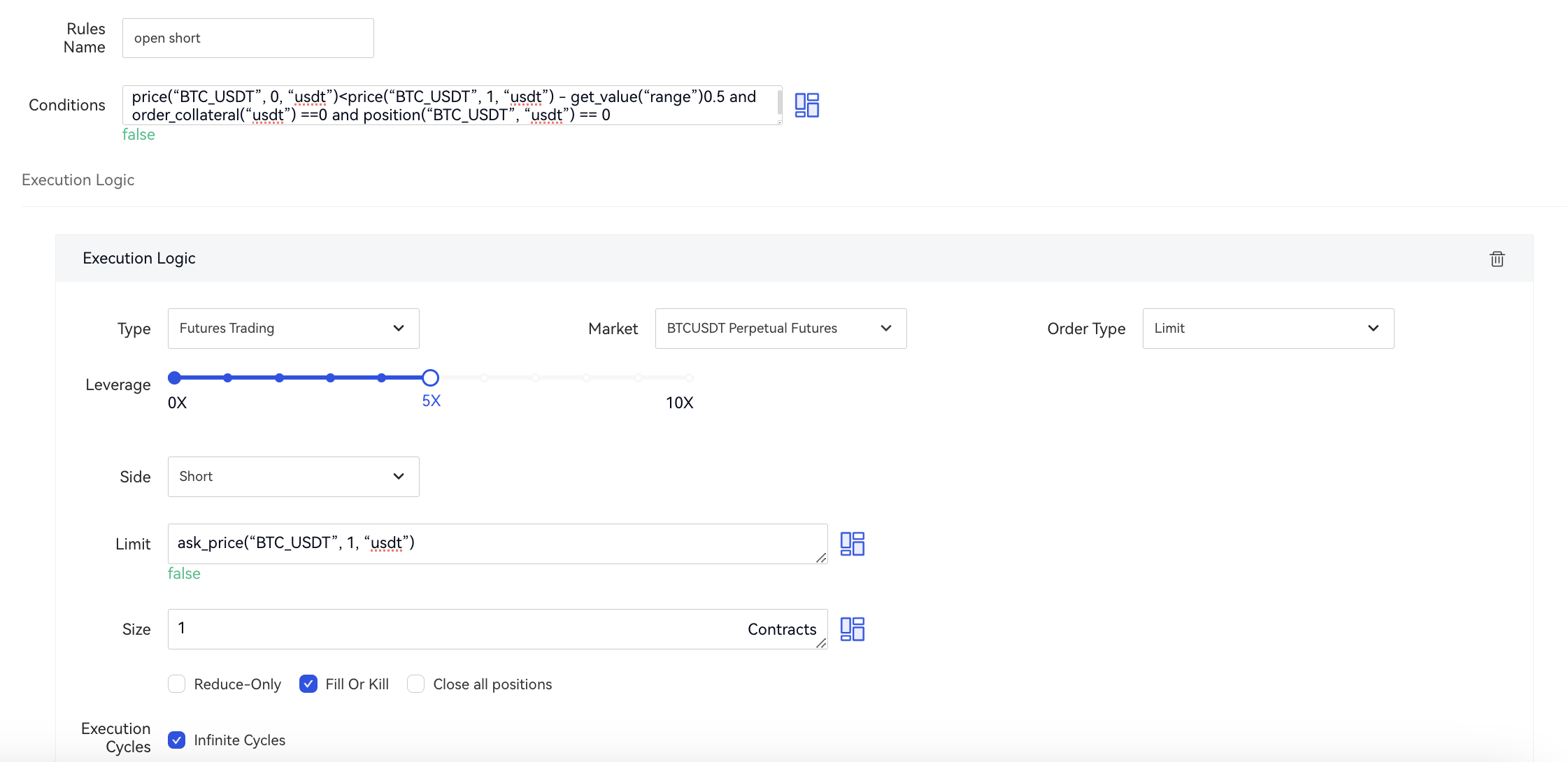The image size is (1568, 762).
Task: Expand the Market dropdown BTCUSDT Perpetual Futures
Action: pyautogui.click(x=781, y=329)
